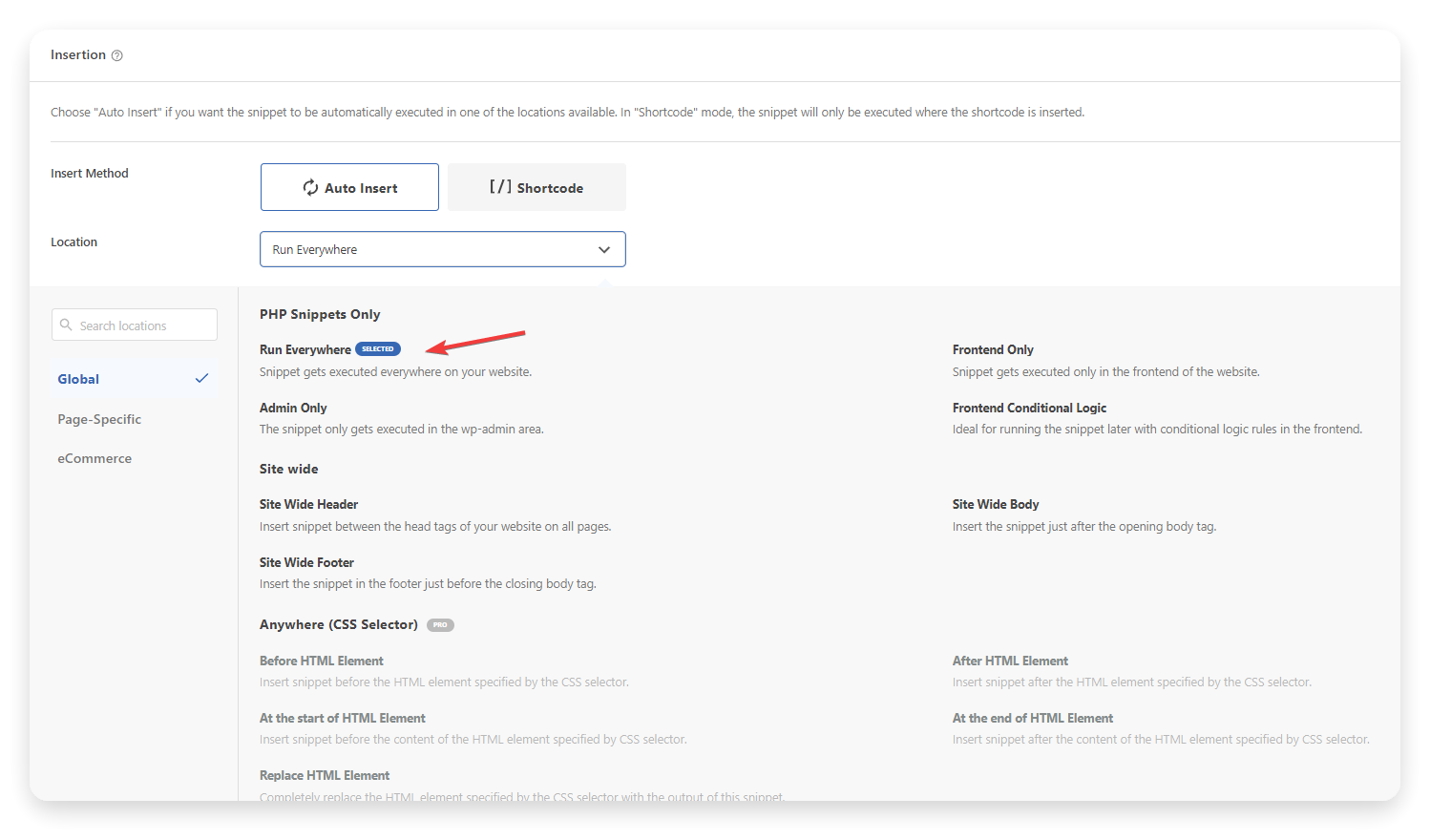Click text "The snippet only gets executed in the wp-admin area."

[x=402, y=429]
